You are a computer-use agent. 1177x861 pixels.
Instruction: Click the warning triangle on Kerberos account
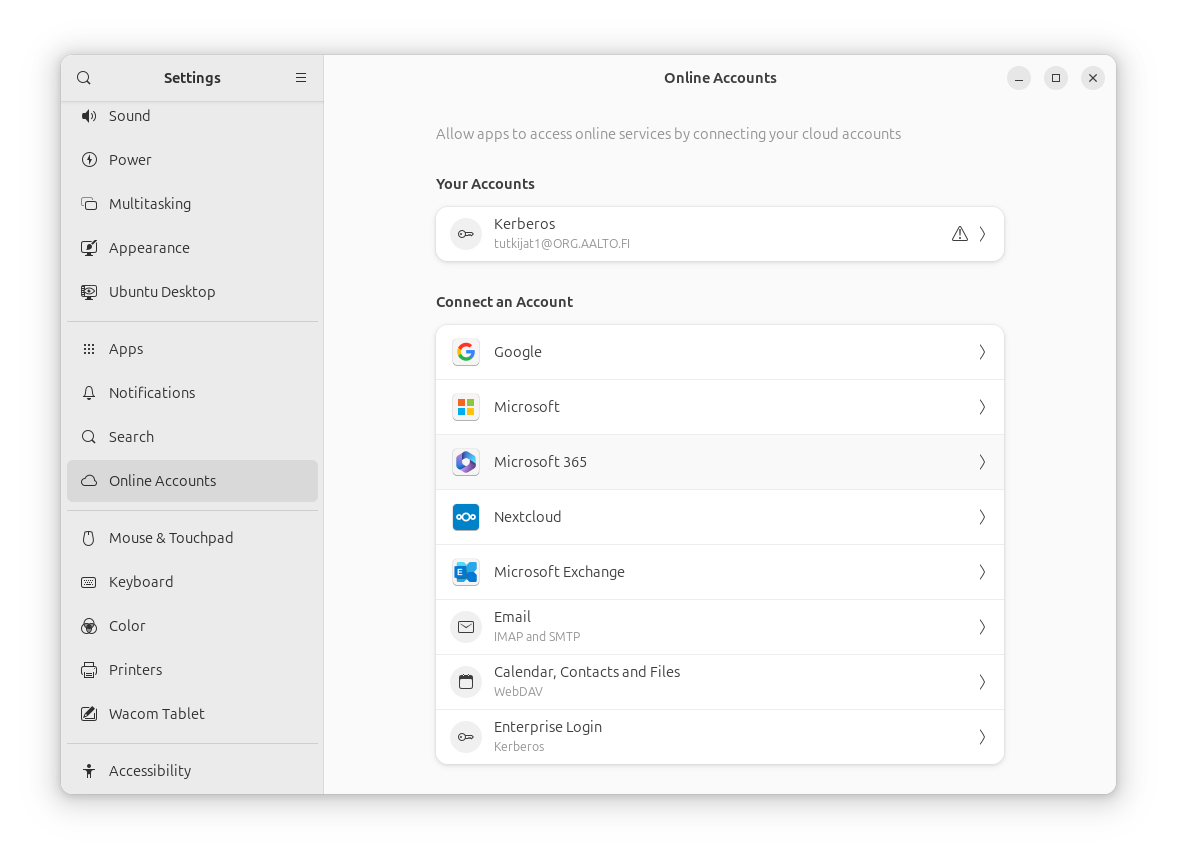point(960,234)
